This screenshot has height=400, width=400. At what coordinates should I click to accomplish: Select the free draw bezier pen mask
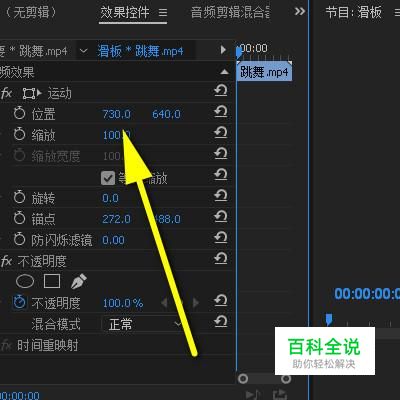(x=79, y=281)
